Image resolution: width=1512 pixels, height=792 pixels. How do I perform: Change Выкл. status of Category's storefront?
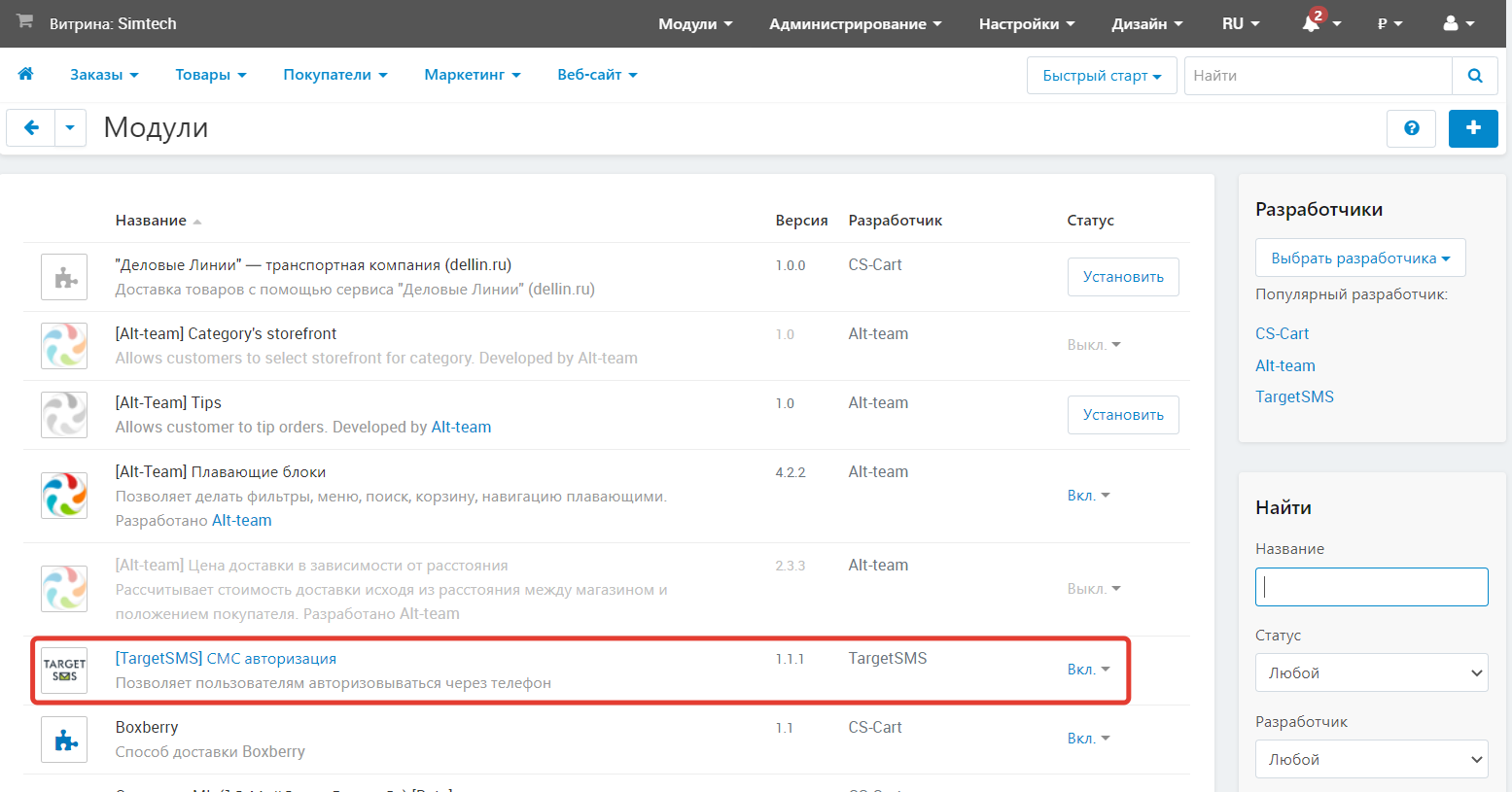pos(1094,345)
